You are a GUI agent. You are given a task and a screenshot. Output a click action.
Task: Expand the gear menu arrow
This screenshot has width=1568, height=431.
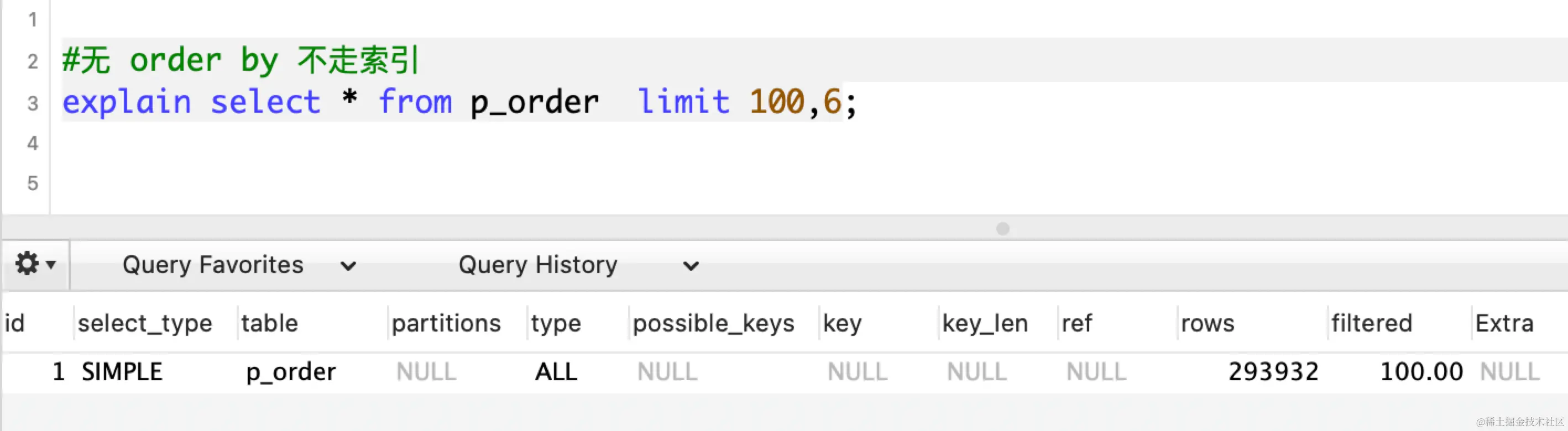[x=51, y=265]
